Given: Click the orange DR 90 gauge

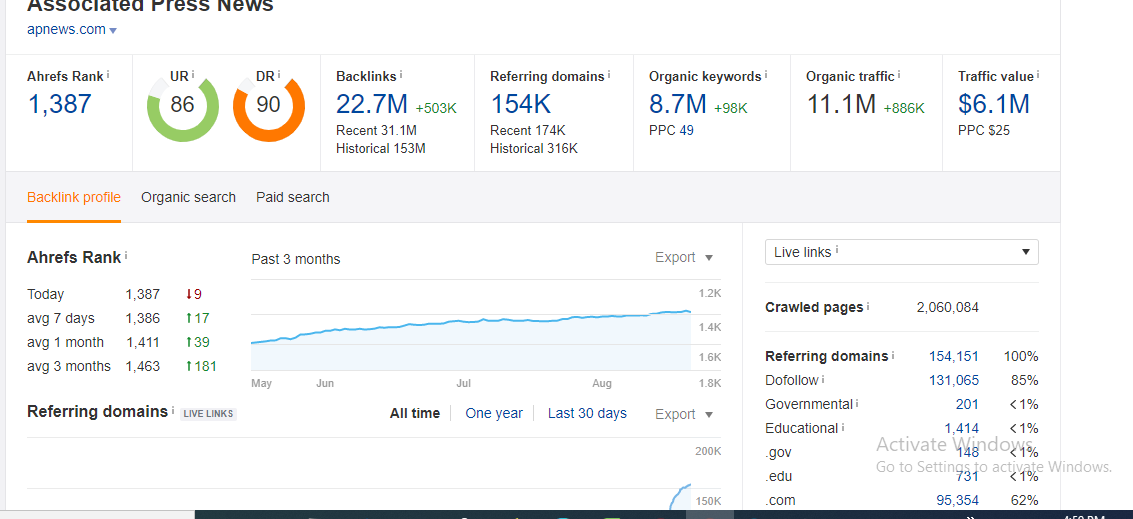Looking at the screenshot, I should pos(269,105).
